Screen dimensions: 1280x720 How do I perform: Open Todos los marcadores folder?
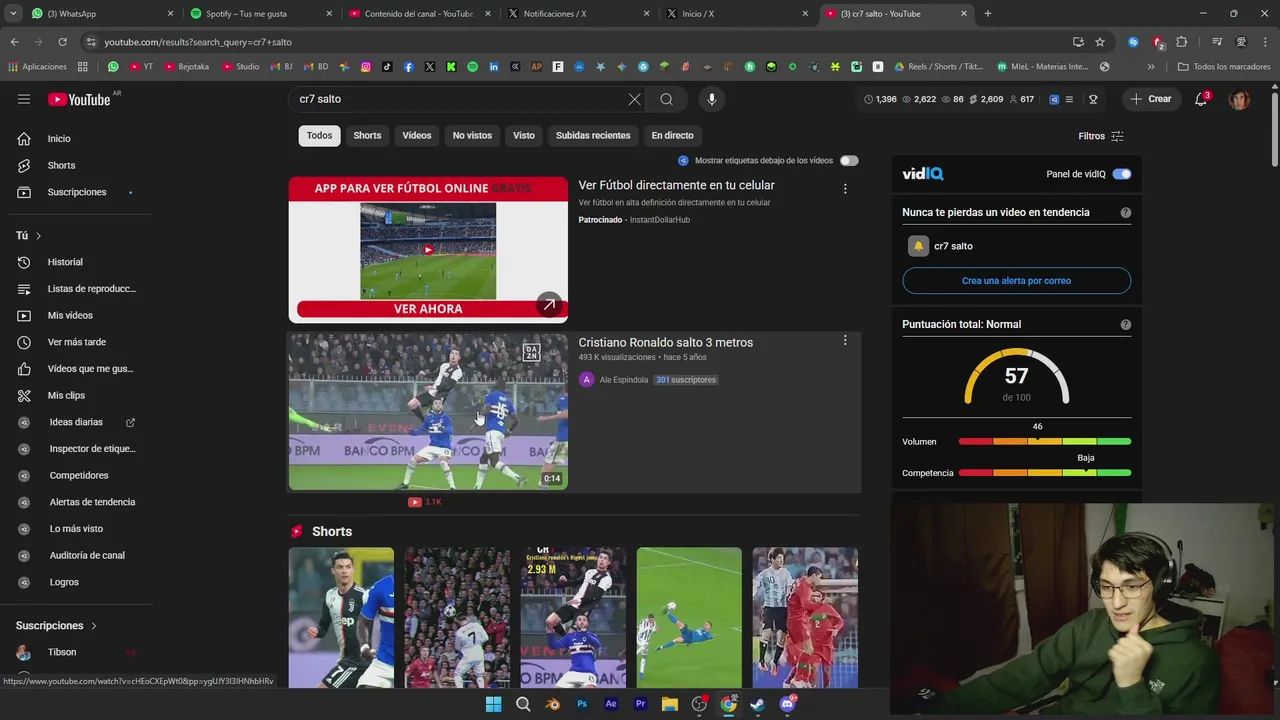1224,67
